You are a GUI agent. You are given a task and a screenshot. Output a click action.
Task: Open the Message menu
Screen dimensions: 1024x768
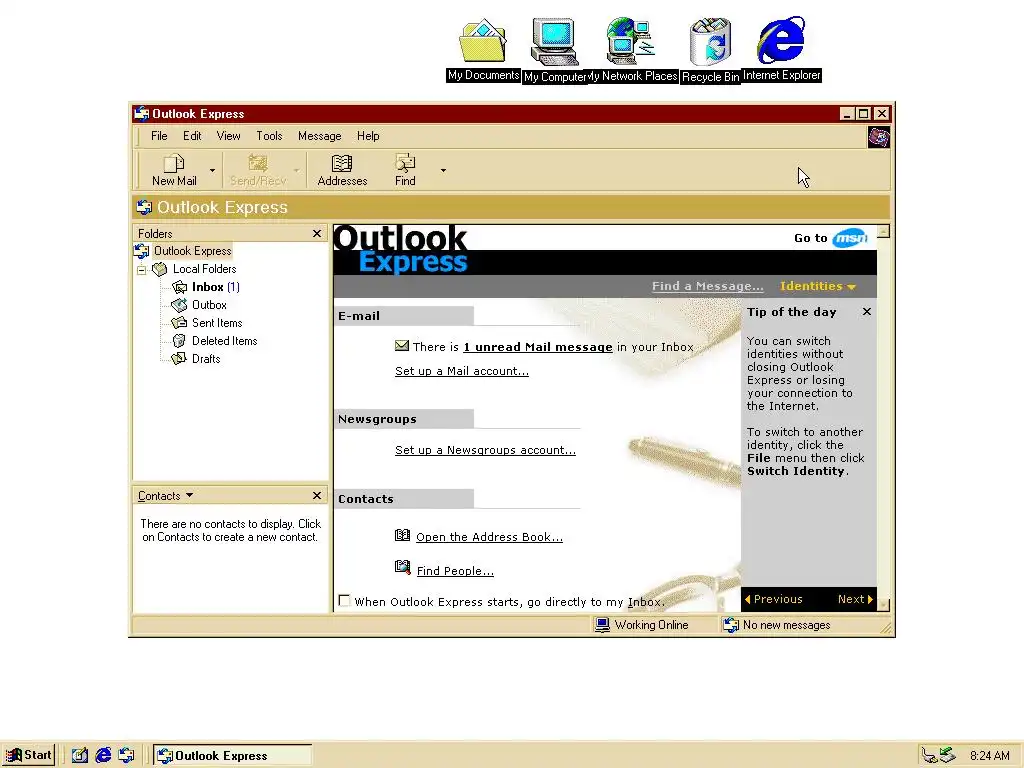click(x=319, y=136)
